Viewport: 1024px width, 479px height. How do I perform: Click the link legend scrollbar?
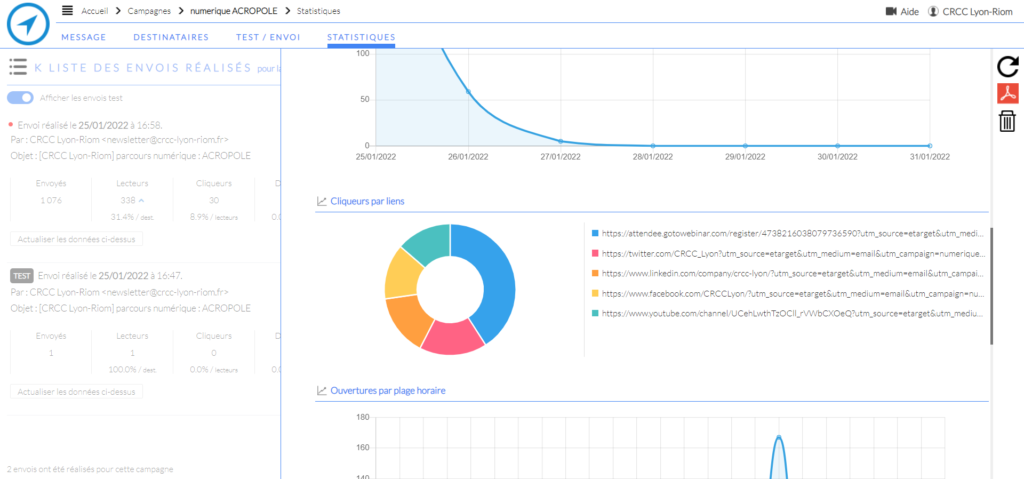(x=992, y=285)
